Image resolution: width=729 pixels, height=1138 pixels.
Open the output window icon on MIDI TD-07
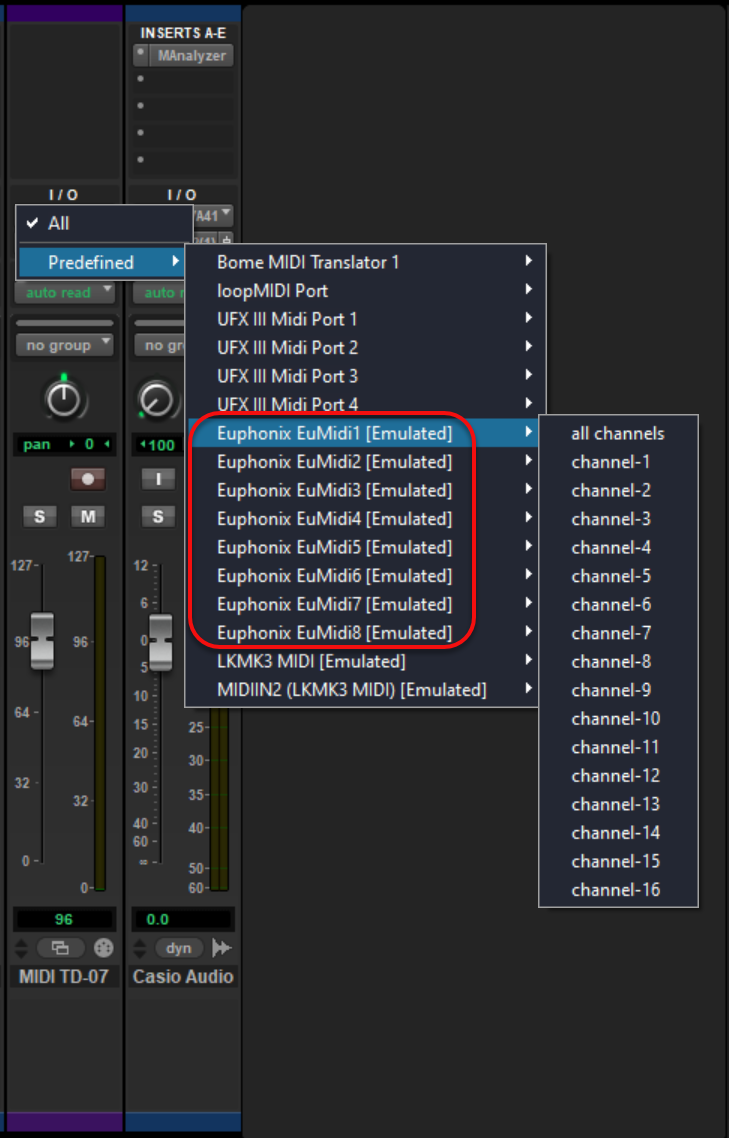tap(61, 948)
